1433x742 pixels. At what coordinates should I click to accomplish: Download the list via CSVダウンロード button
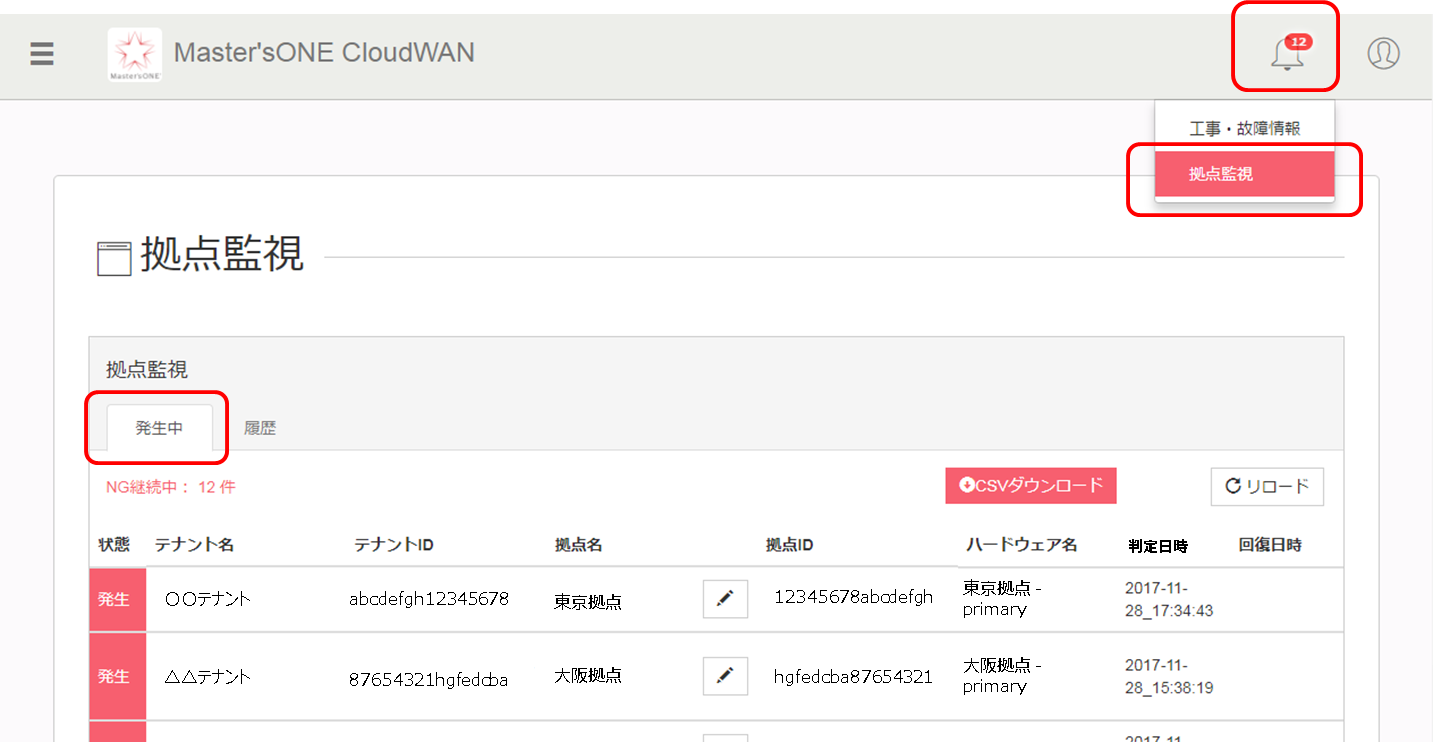(1031, 485)
